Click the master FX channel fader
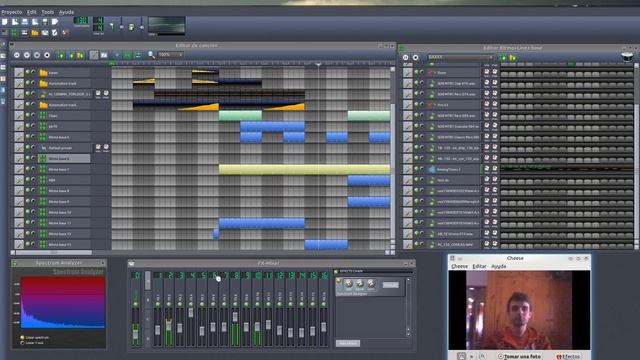This screenshot has width=640, height=360. pos(136,335)
